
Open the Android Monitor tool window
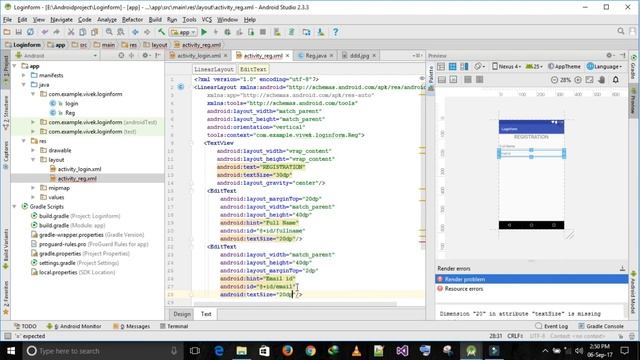pyautogui.click(x=74, y=326)
